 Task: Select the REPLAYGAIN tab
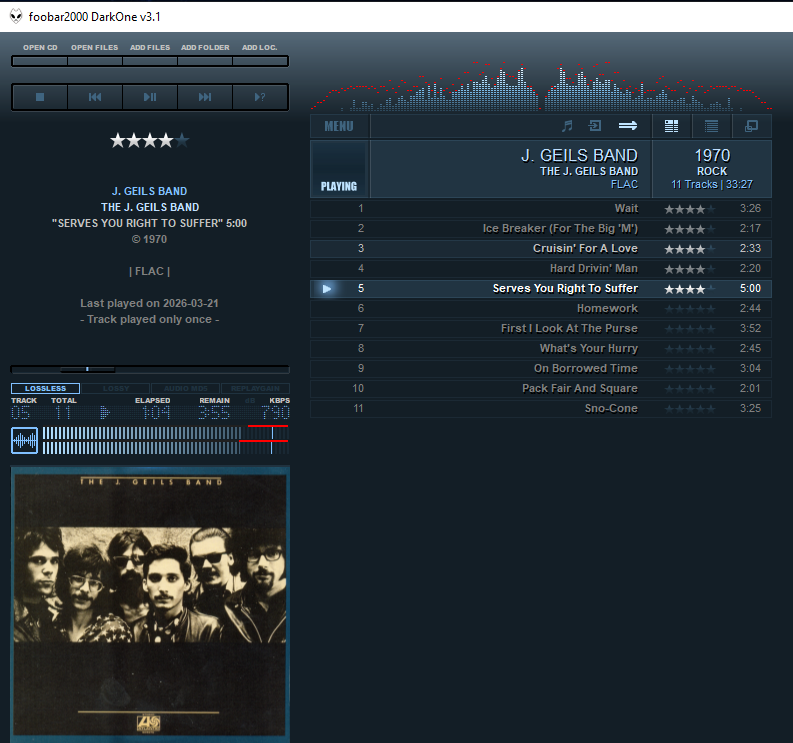click(x=255, y=388)
